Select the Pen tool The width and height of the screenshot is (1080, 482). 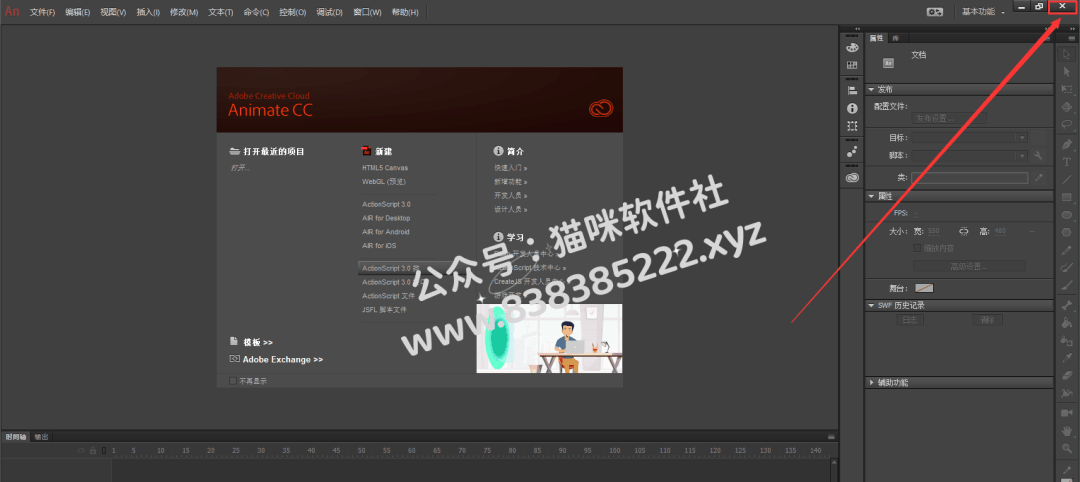(x=1067, y=145)
